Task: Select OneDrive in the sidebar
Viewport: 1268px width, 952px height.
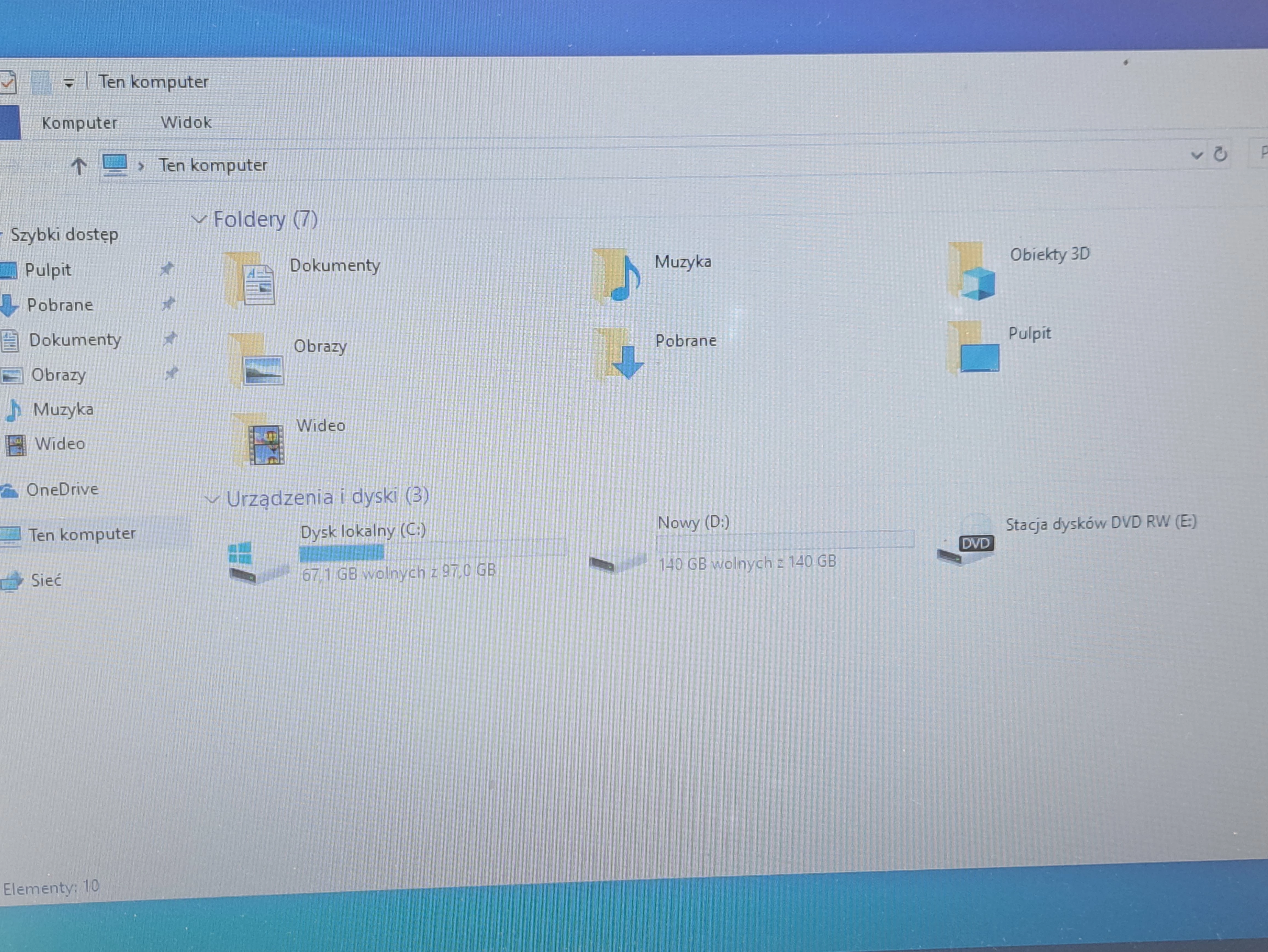Action: click(x=63, y=489)
